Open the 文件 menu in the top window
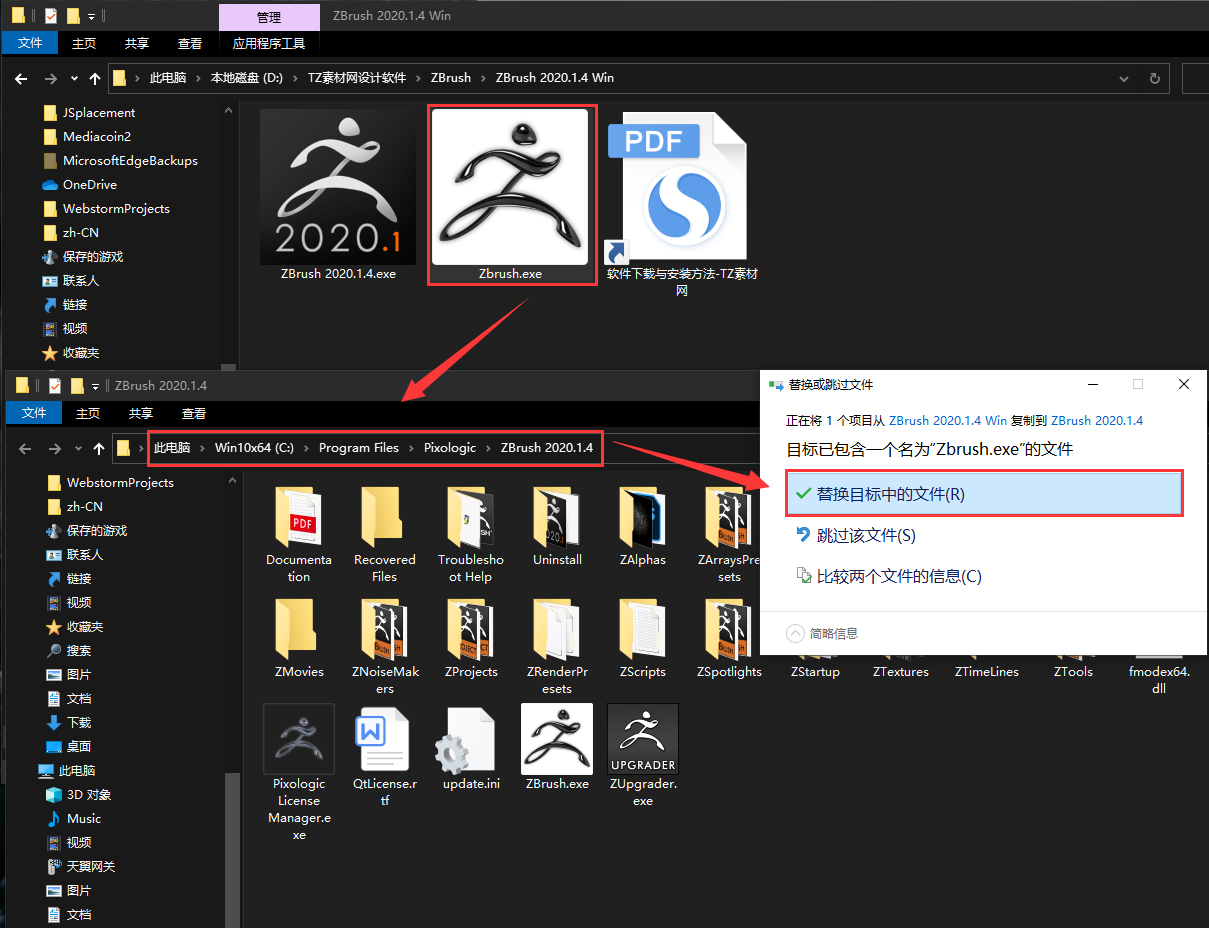 pos(30,43)
